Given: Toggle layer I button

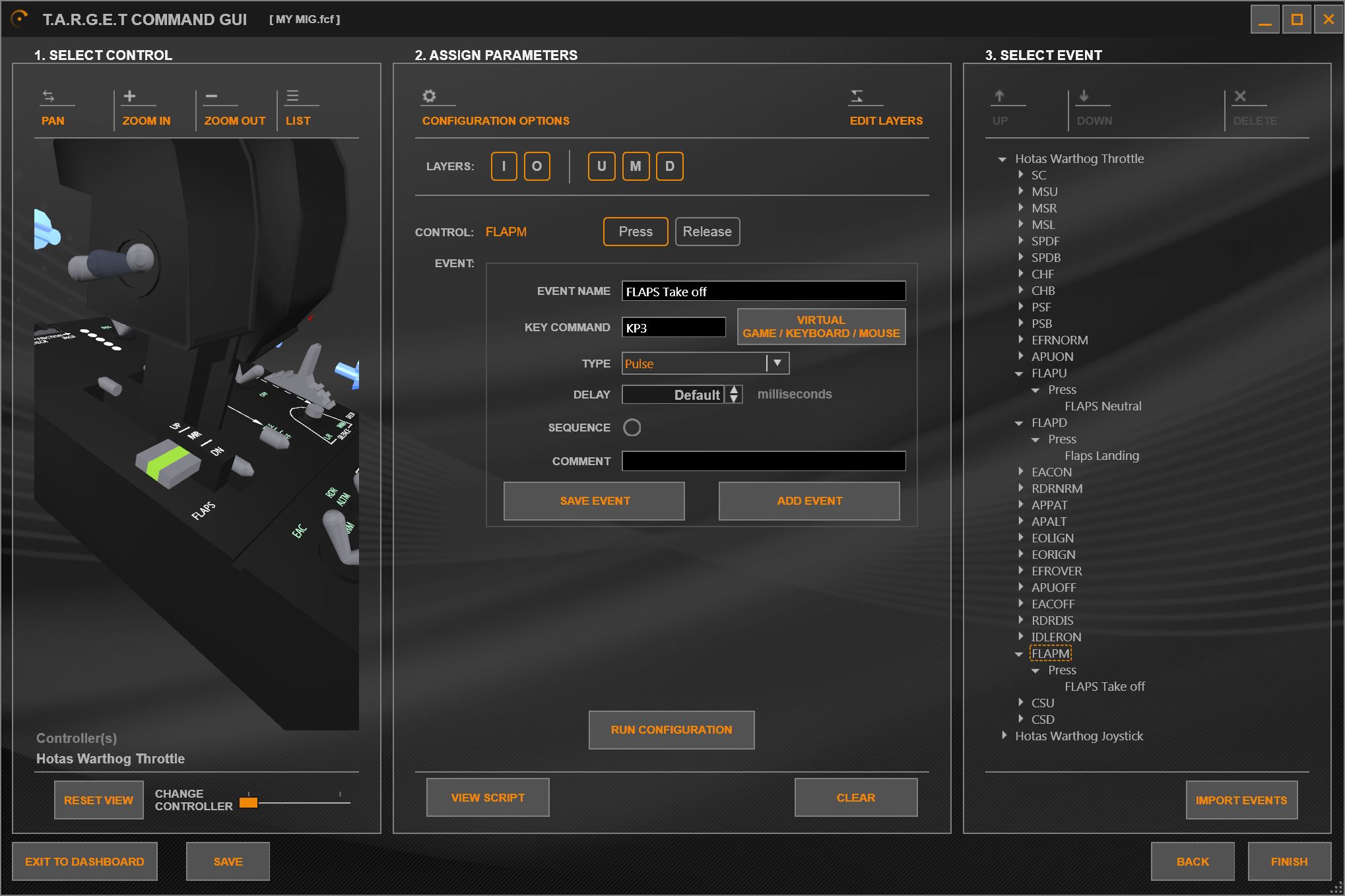Looking at the screenshot, I should click(x=504, y=166).
